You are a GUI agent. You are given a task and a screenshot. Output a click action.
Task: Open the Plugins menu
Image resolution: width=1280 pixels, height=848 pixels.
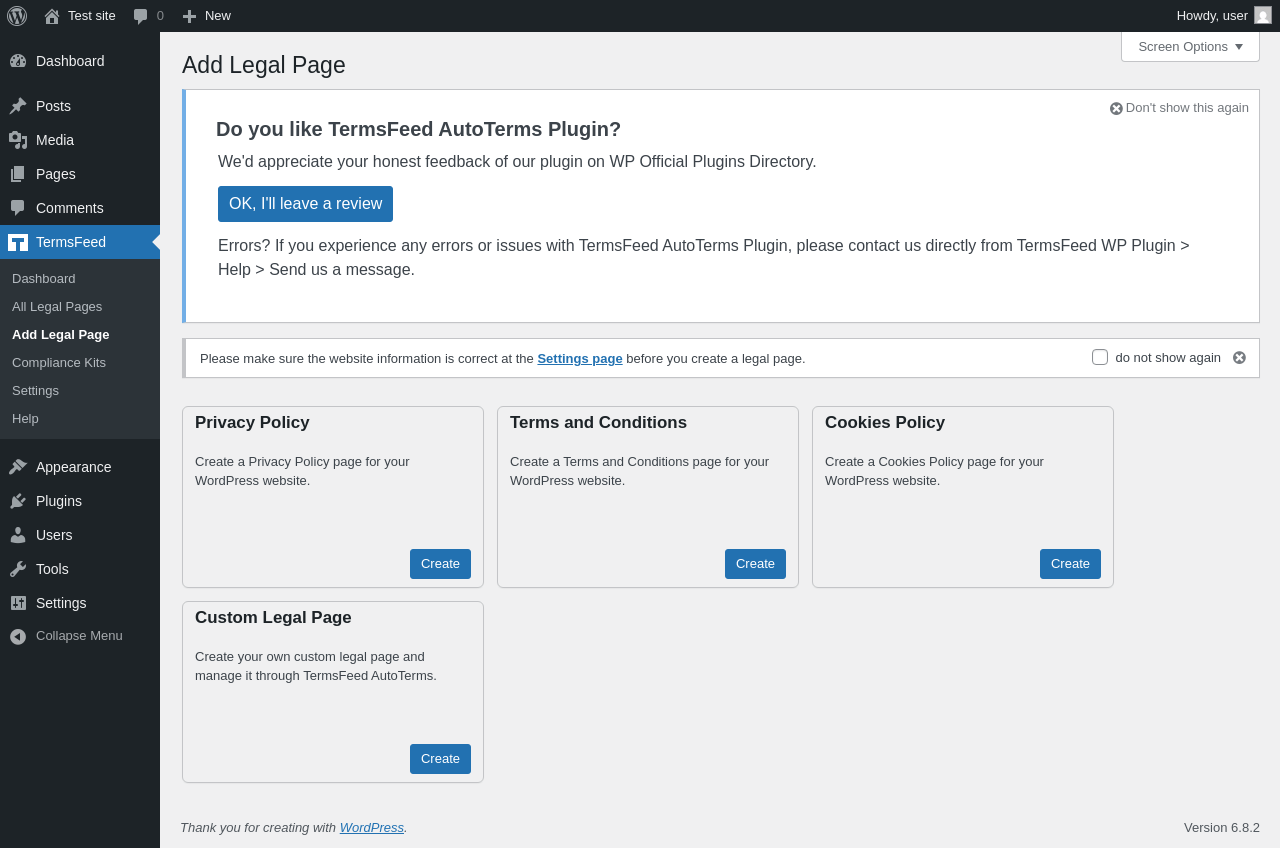click(80, 501)
